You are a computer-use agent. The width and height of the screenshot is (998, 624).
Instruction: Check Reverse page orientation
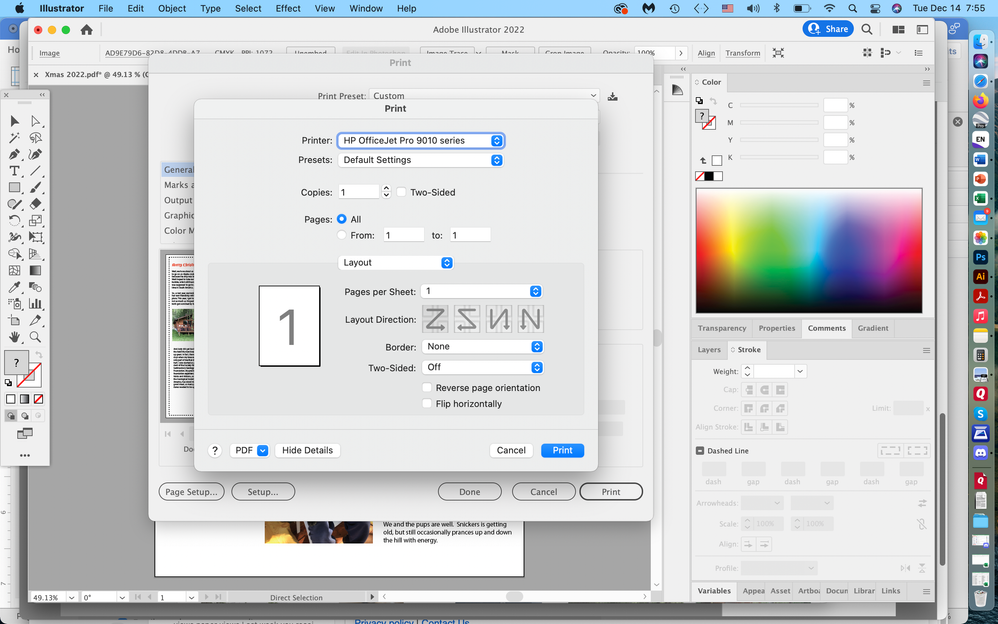tap(428, 388)
